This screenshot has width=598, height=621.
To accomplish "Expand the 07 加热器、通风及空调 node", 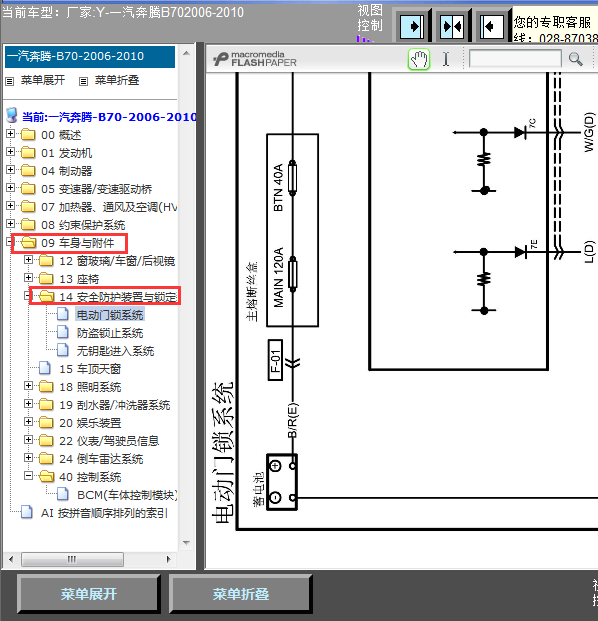I will (x=10, y=206).
